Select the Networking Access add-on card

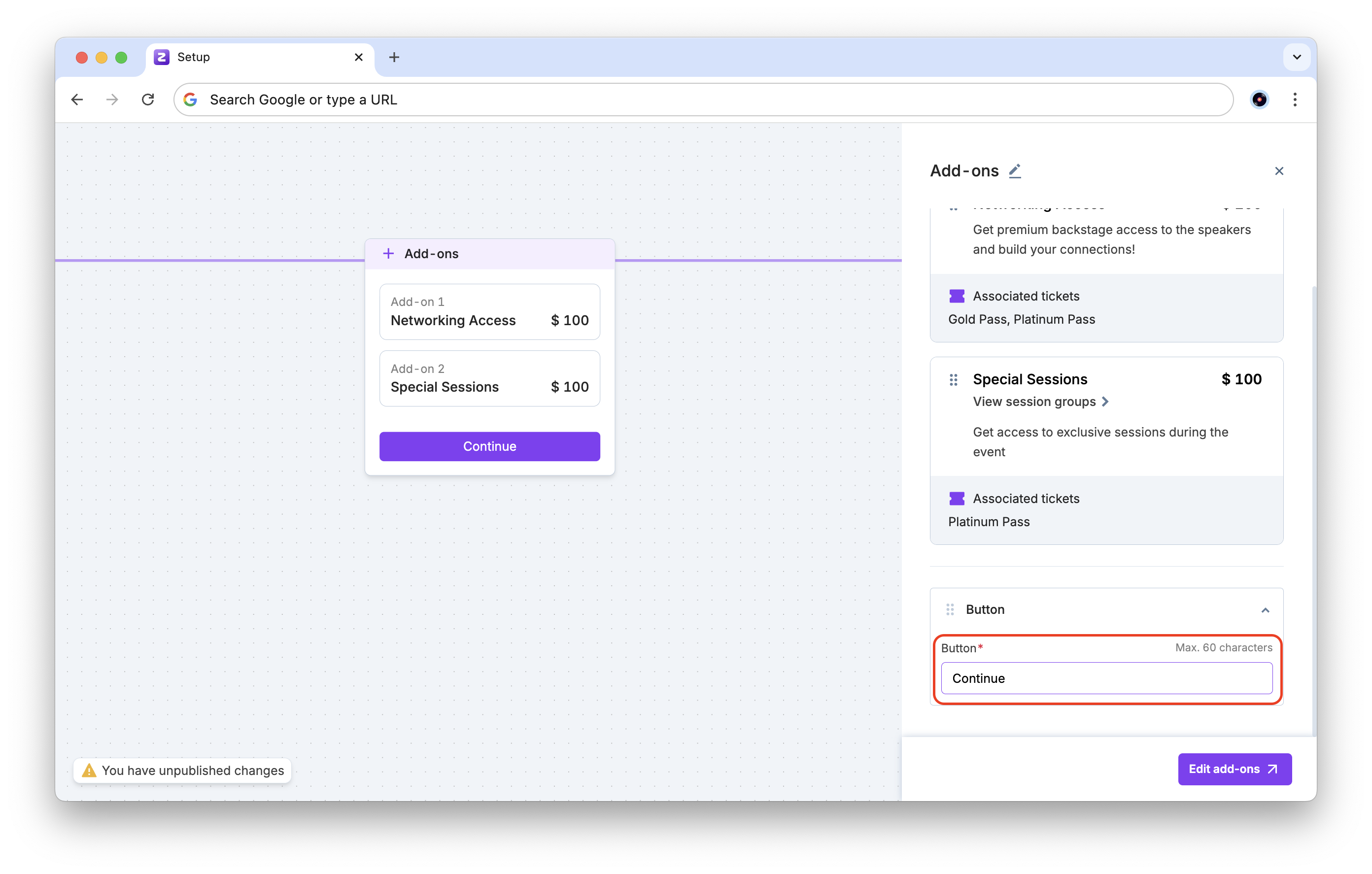coord(489,312)
